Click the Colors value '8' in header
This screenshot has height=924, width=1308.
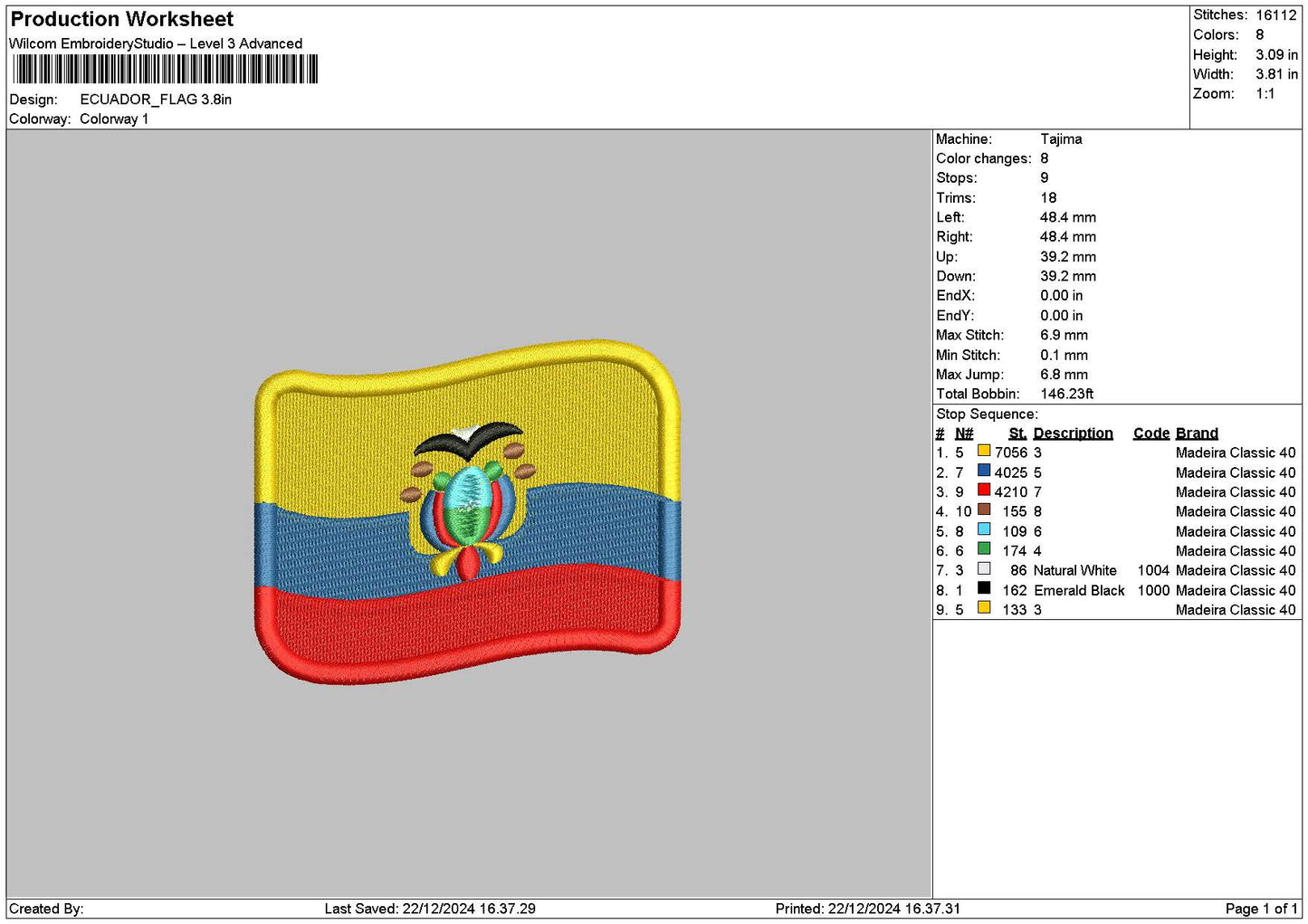pyautogui.click(x=1260, y=35)
